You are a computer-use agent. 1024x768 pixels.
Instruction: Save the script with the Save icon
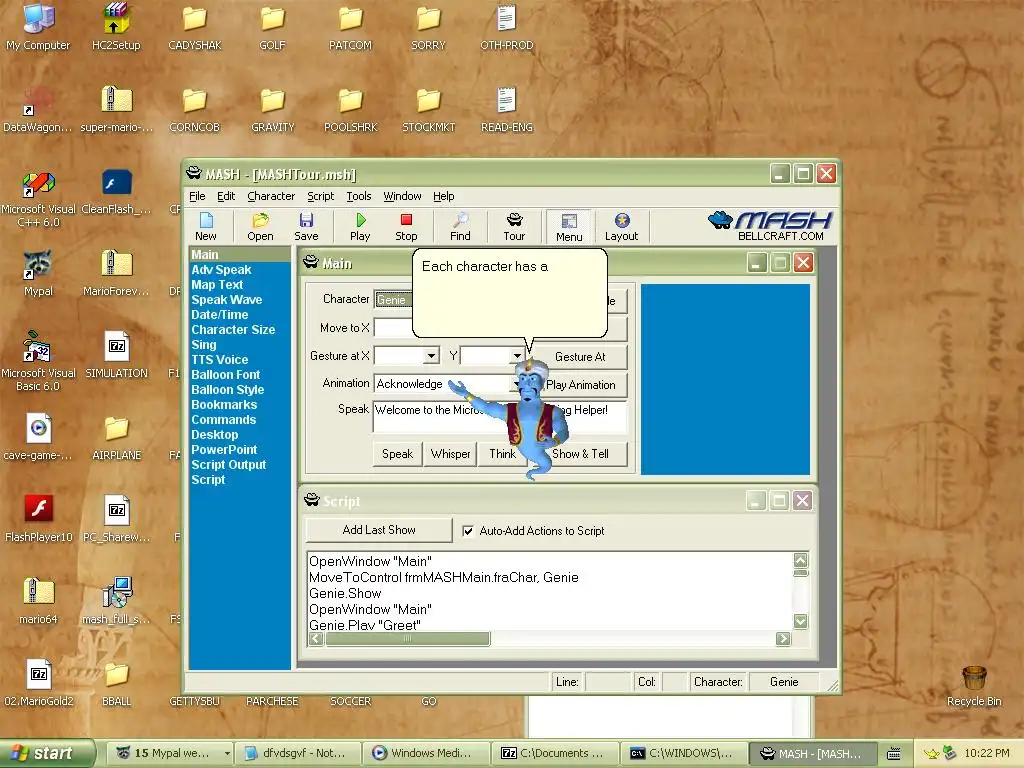click(306, 227)
